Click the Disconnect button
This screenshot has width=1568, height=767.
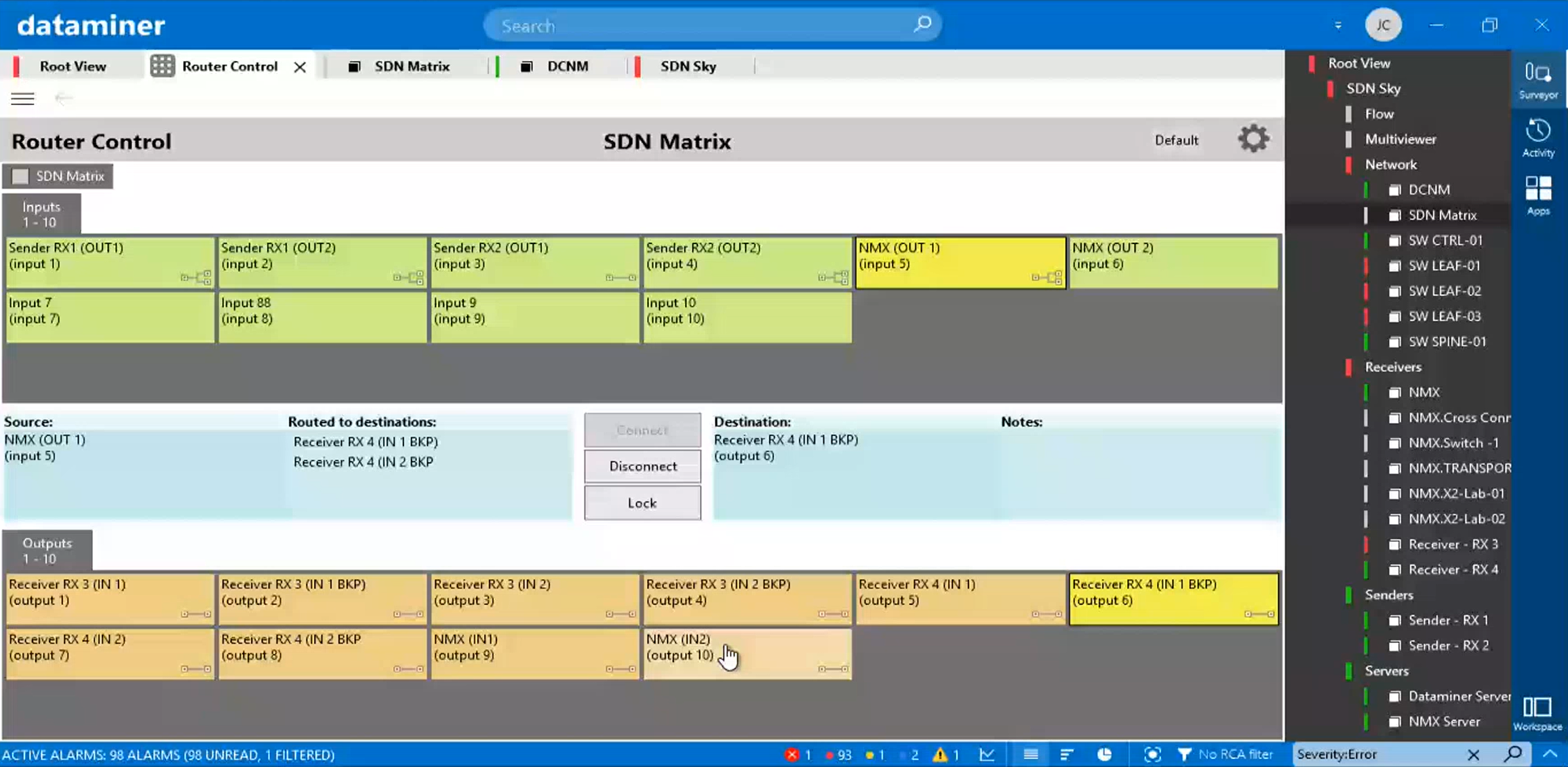(642, 467)
